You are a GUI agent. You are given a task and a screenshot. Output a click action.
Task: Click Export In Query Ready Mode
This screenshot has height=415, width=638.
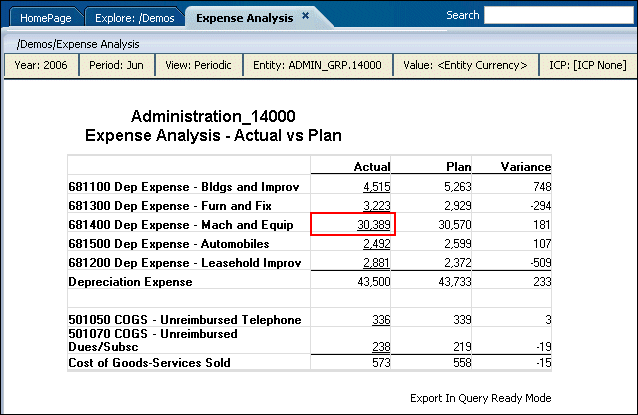[x=480, y=397]
